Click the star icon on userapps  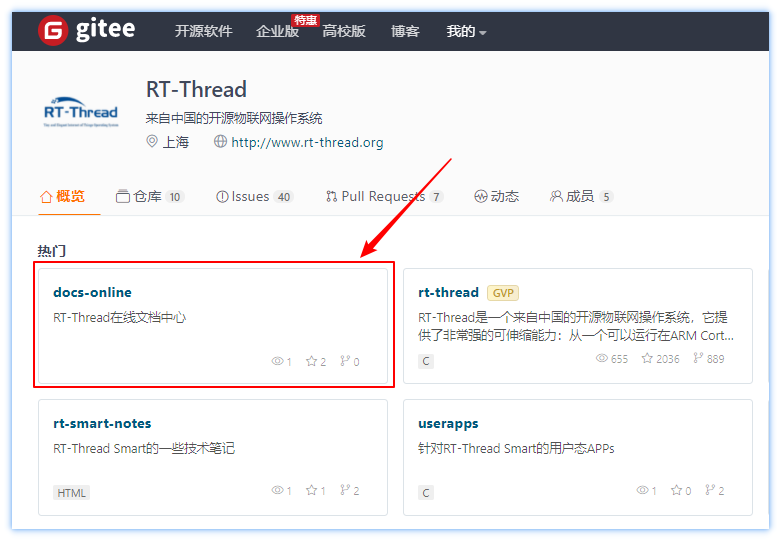(x=676, y=490)
